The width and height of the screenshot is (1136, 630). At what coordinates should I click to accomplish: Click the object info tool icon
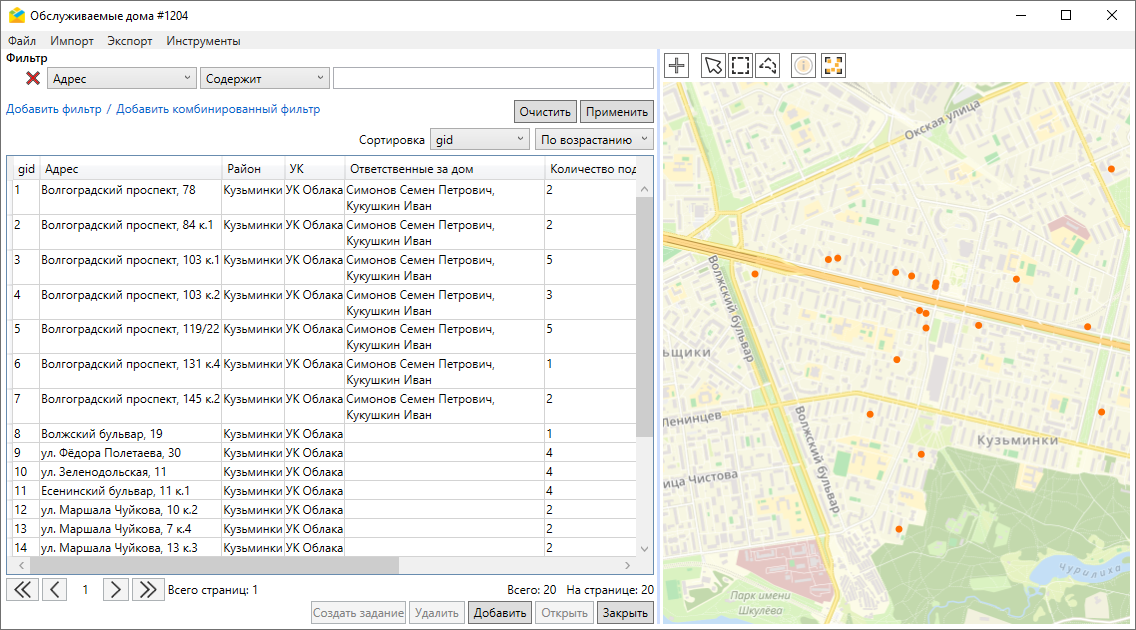tap(804, 66)
